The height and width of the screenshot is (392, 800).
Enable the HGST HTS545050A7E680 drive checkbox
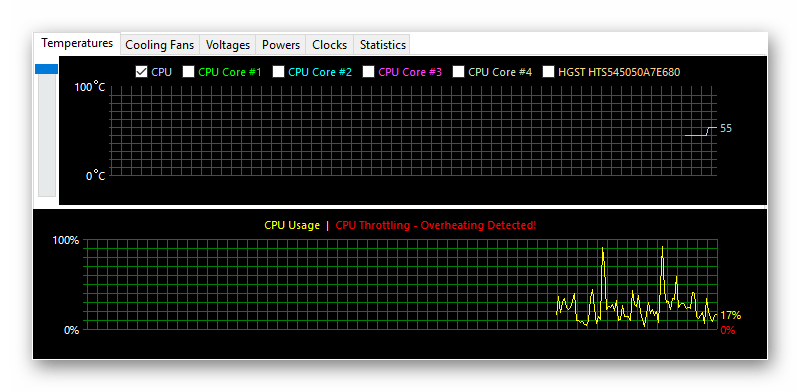pyautogui.click(x=548, y=72)
